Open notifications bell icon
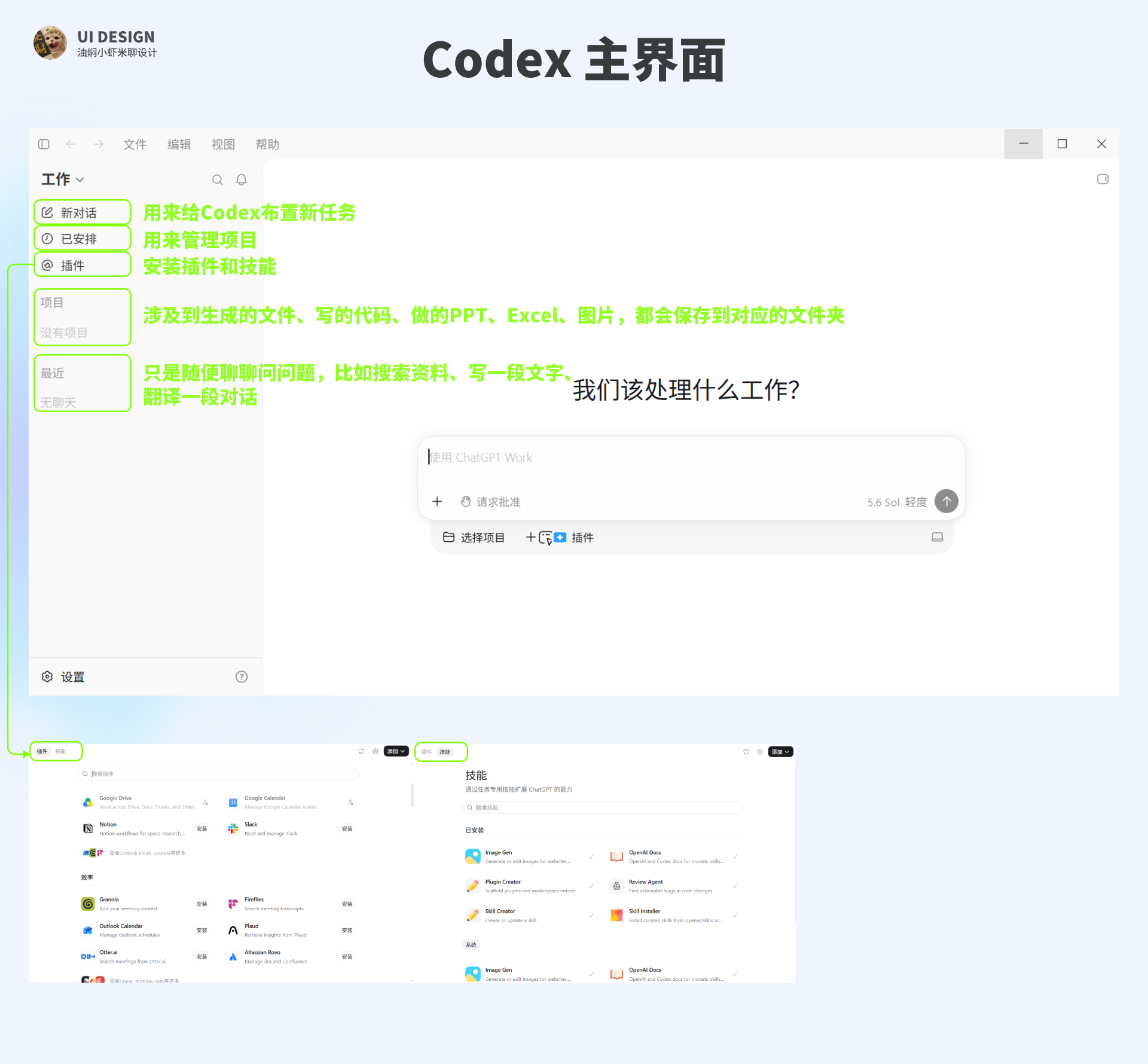 pos(242,179)
